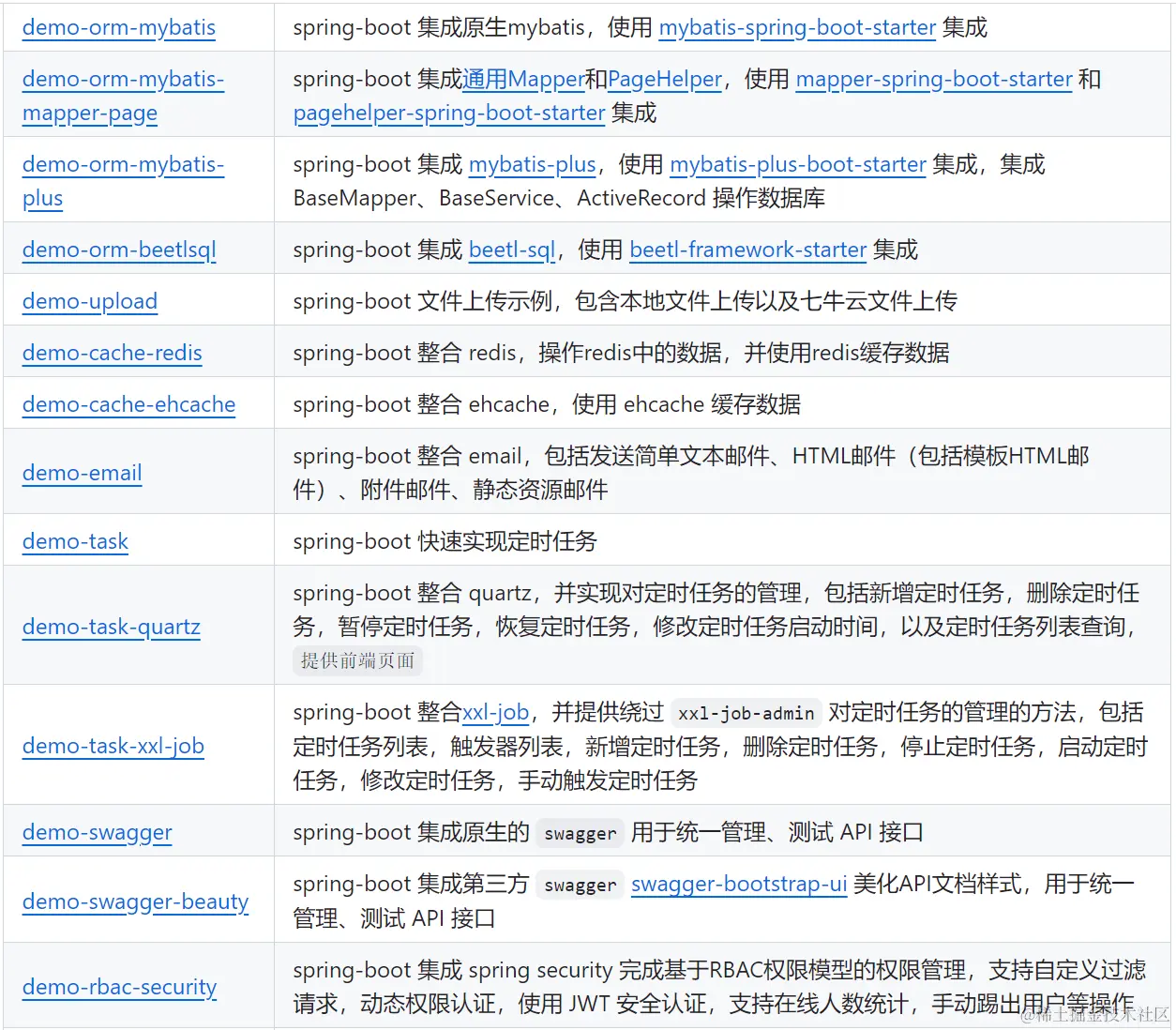The height and width of the screenshot is (1030, 1176).
Task: Click the mybatis-plus link
Action: [x=532, y=164]
